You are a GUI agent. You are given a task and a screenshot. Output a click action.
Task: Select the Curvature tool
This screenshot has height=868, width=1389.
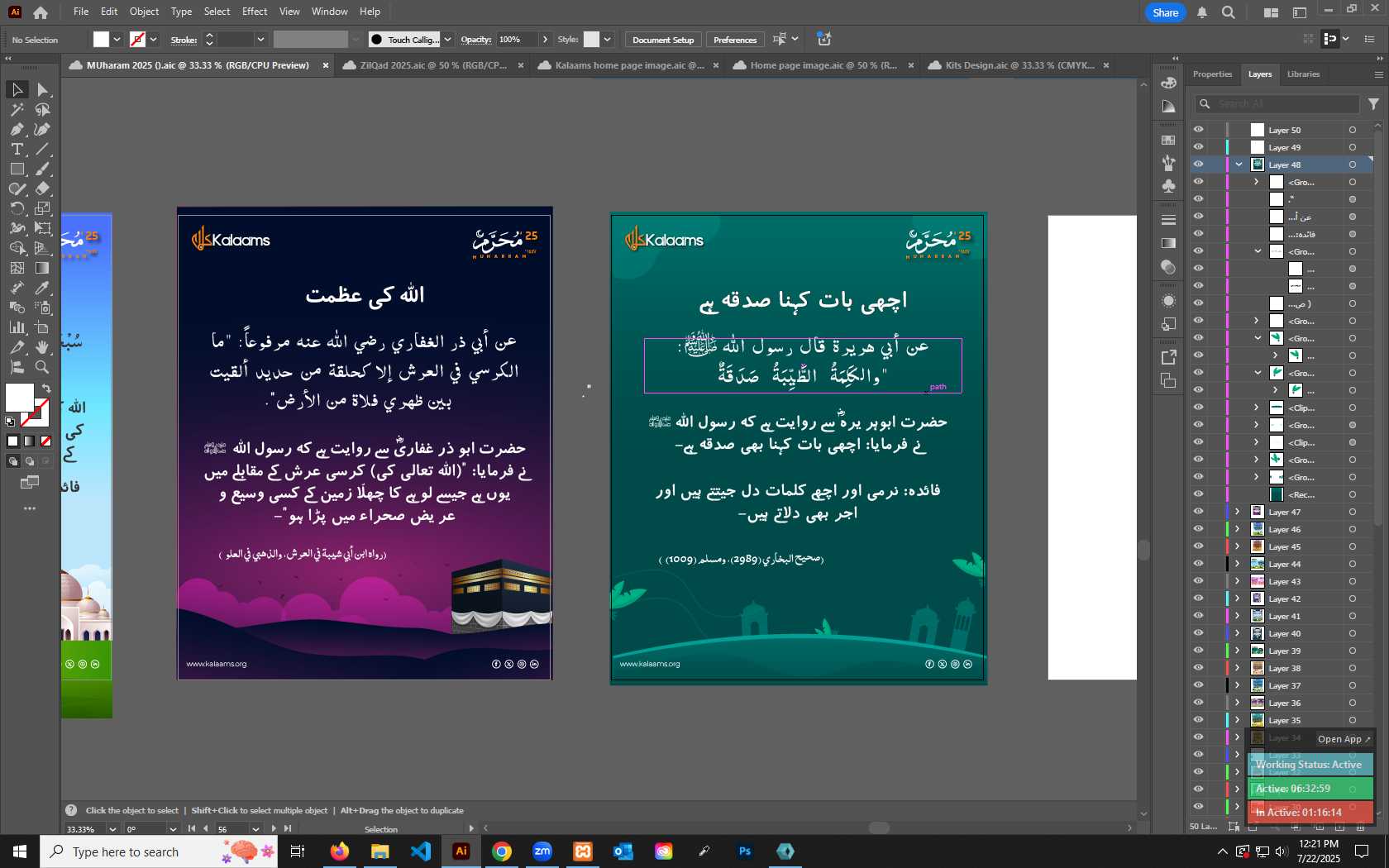[43, 129]
